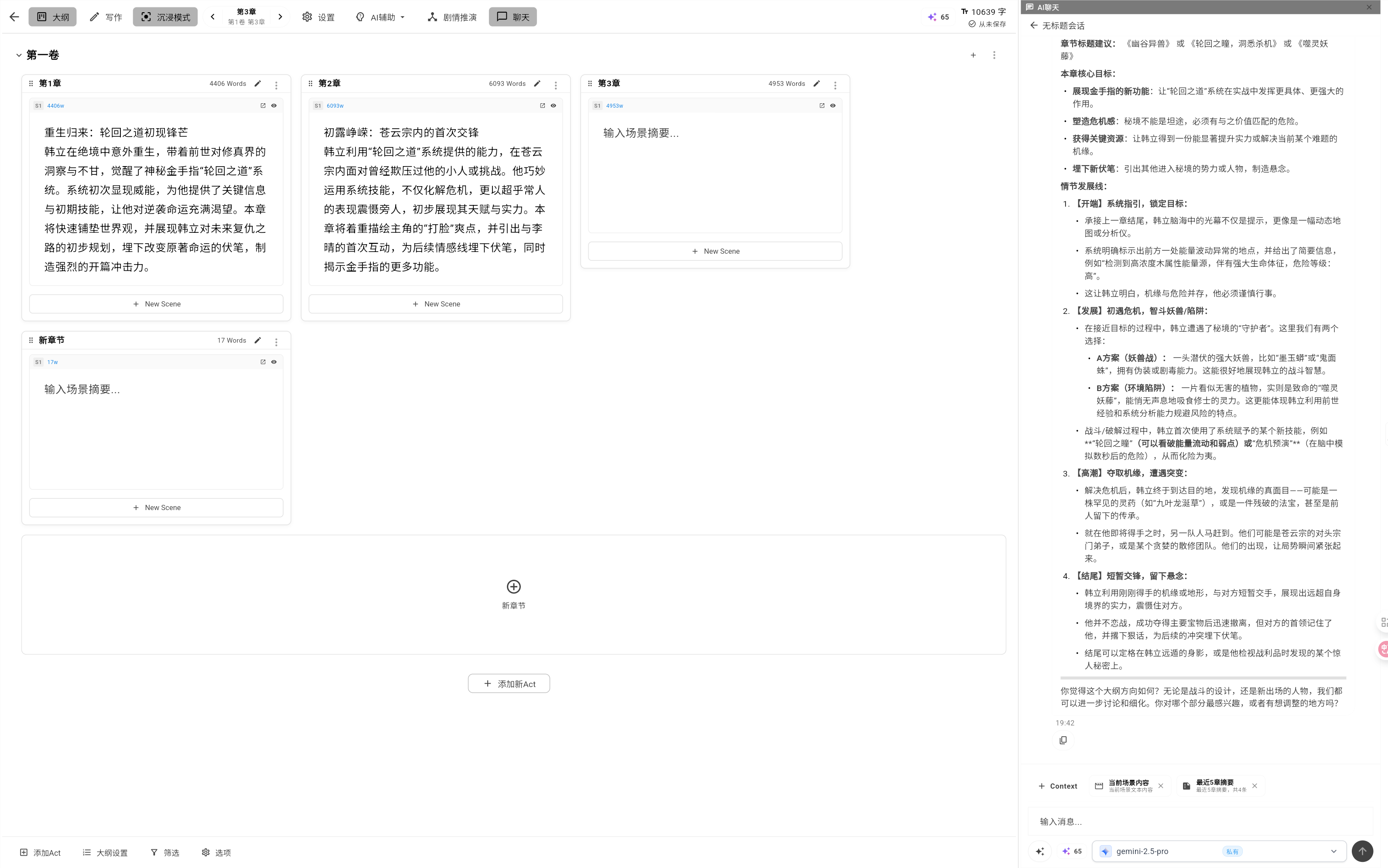
Task: Open 剧情推演 plot simulation
Action: click(x=452, y=17)
